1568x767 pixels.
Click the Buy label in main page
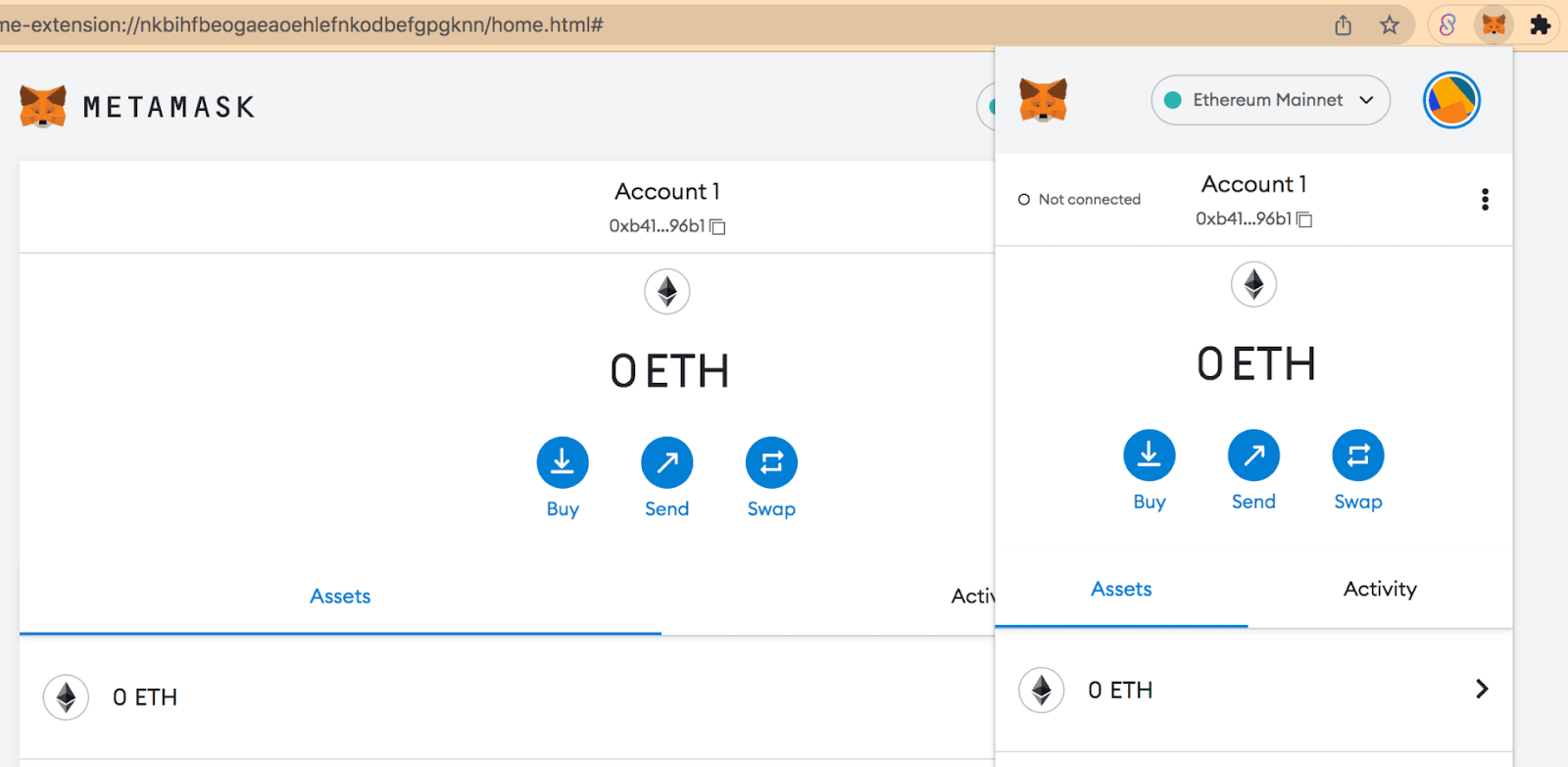click(x=563, y=509)
